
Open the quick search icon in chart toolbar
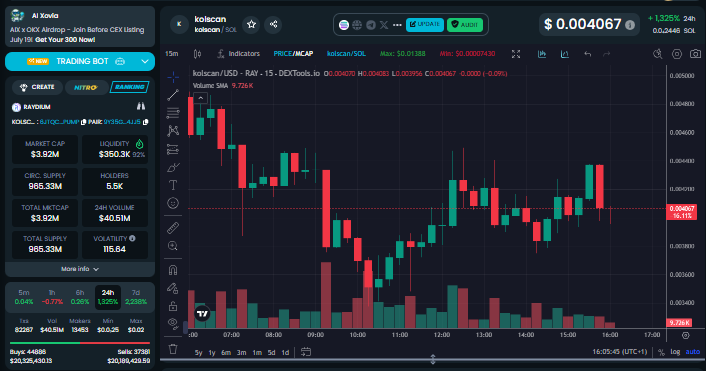tap(658, 54)
